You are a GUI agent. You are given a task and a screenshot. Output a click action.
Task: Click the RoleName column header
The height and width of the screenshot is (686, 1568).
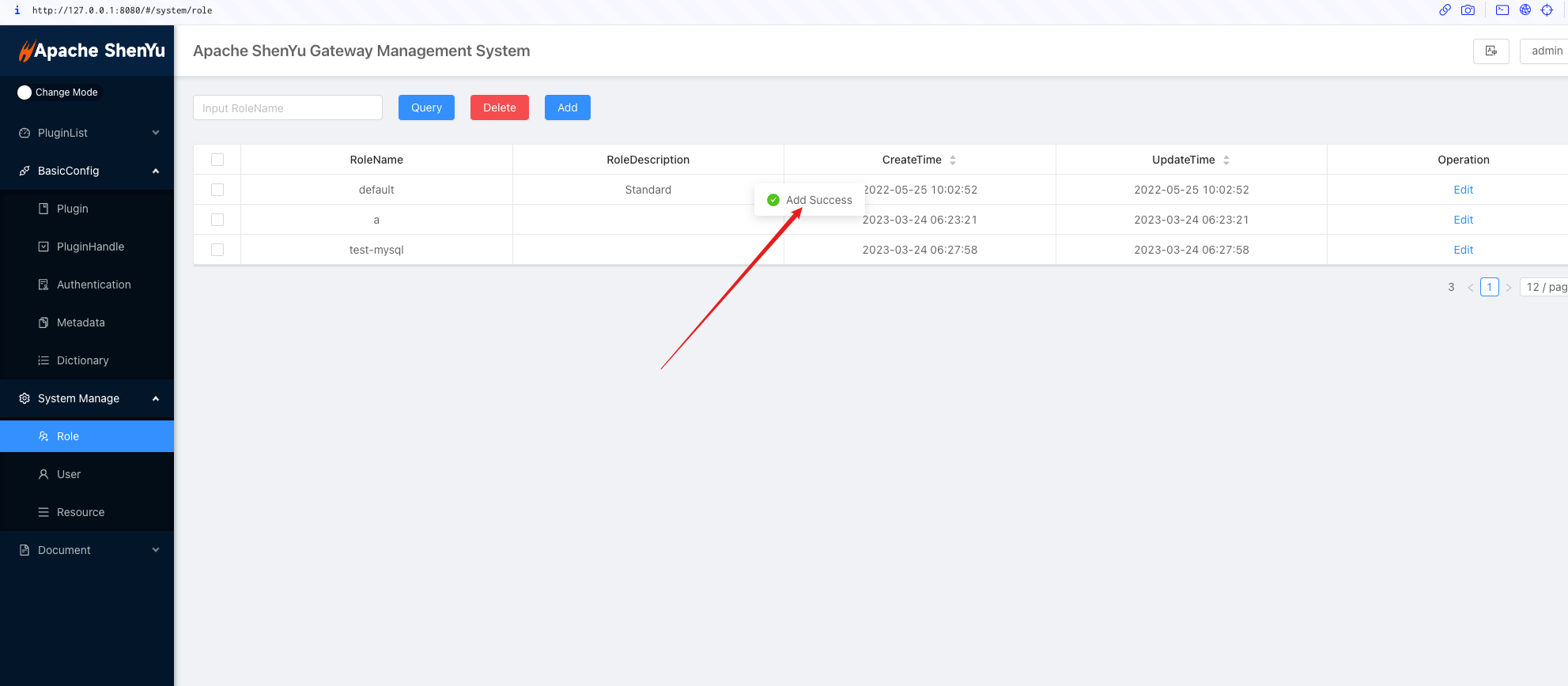coord(376,160)
